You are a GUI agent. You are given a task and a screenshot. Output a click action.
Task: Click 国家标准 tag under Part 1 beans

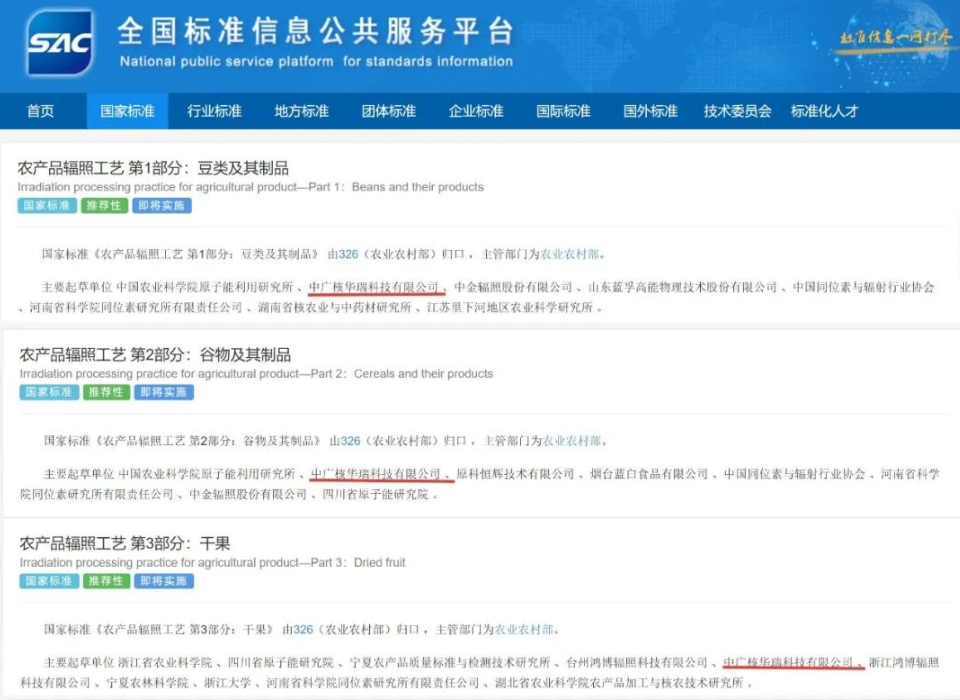[47, 206]
